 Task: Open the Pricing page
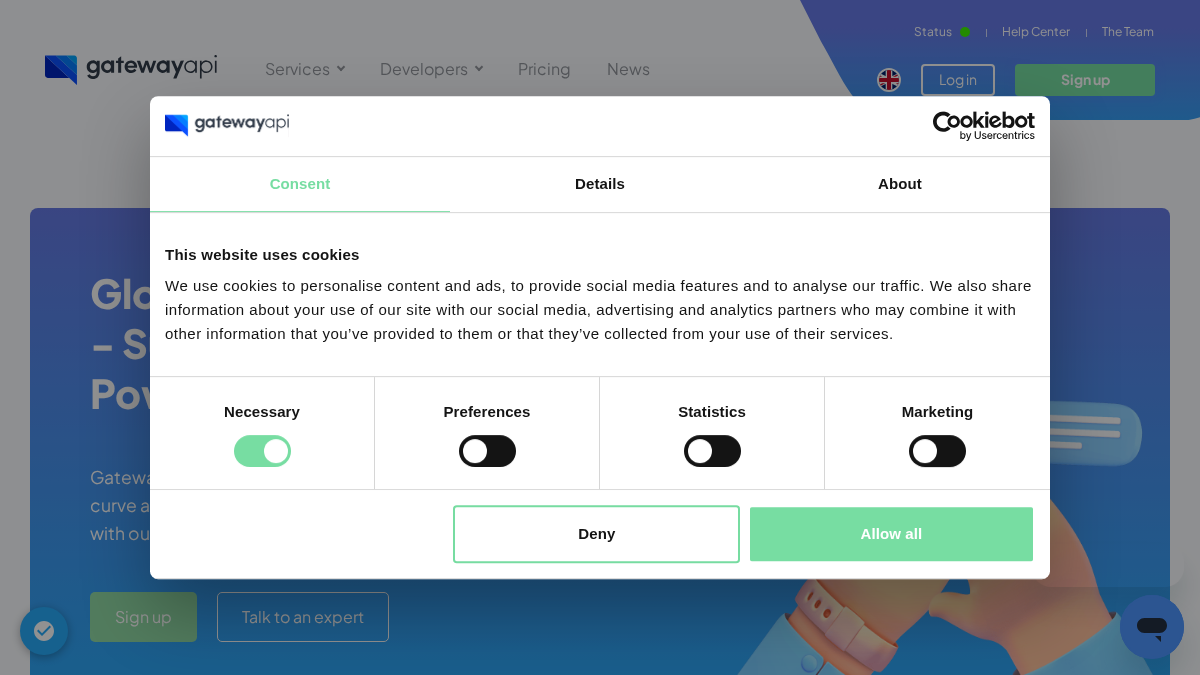coord(544,69)
